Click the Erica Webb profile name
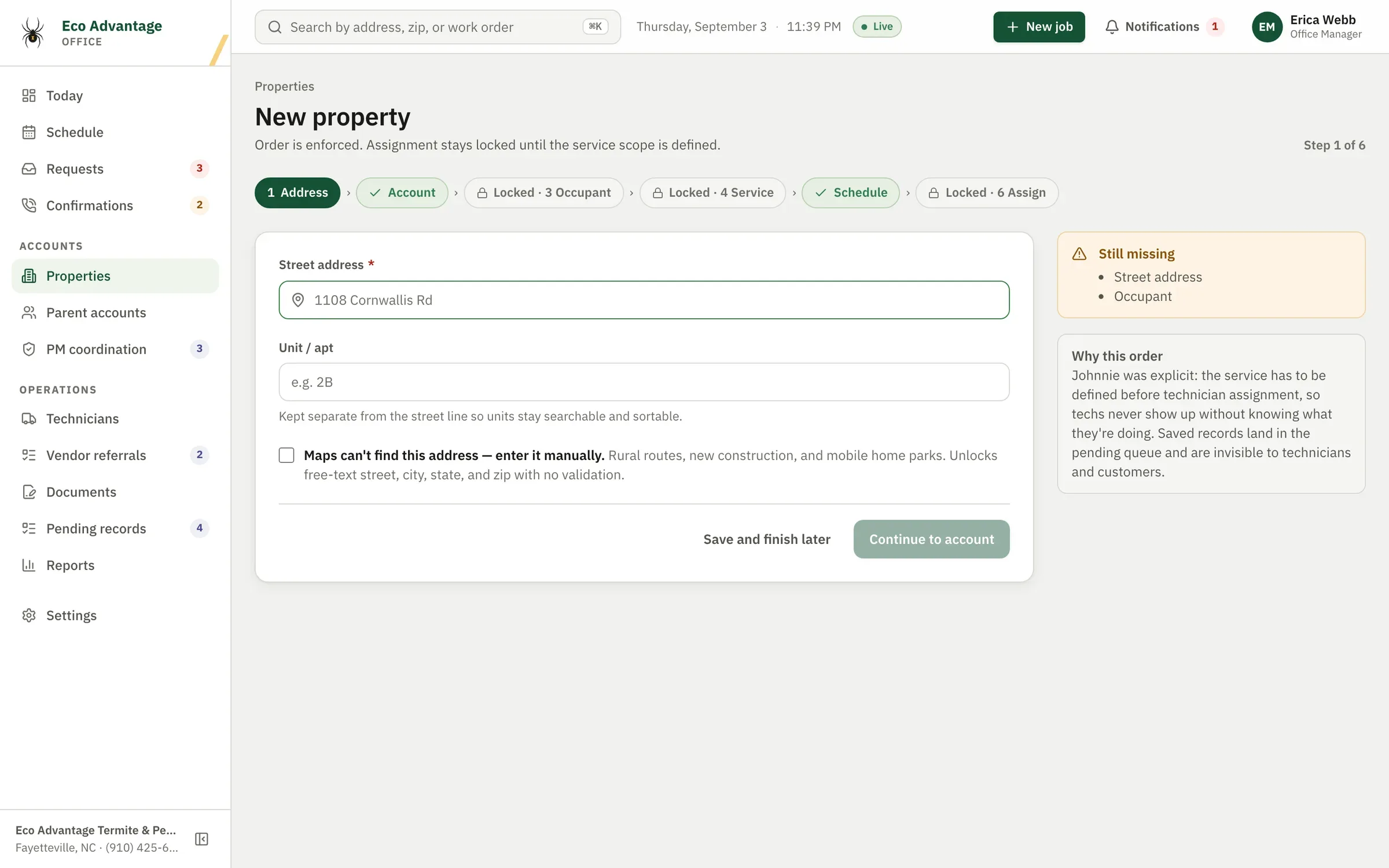The image size is (1389, 868). pyautogui.click(x=1322, y=20)
